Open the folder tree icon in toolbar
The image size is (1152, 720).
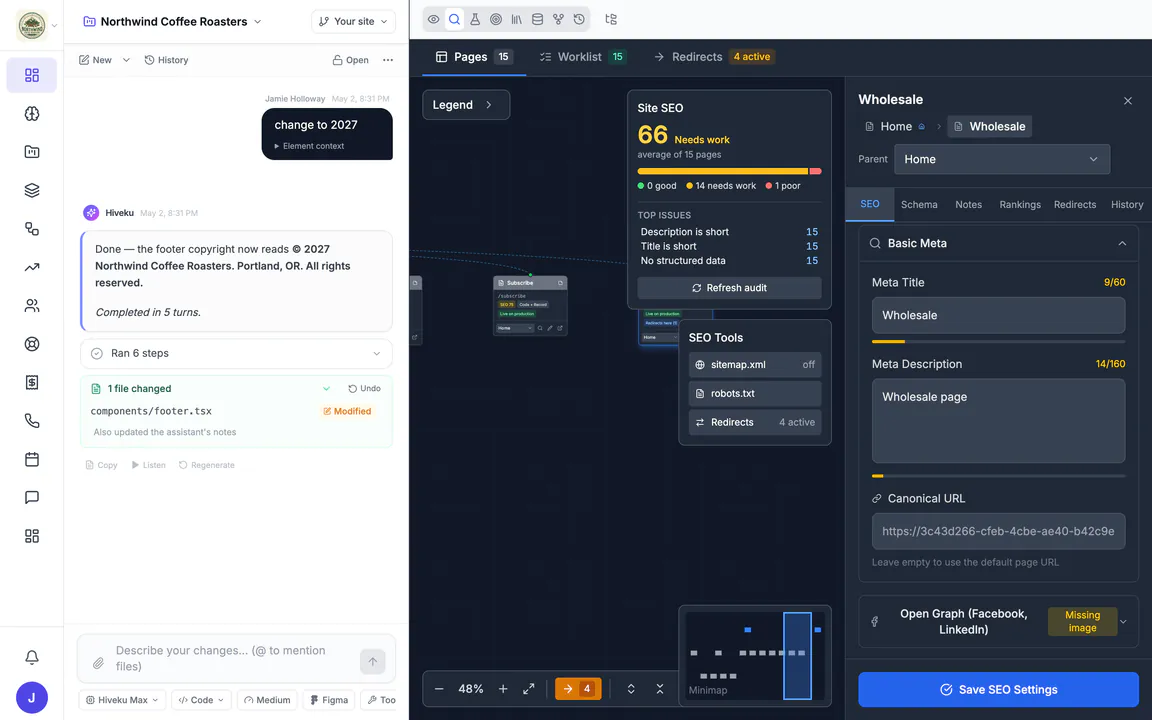pyautogui.click(x=611, y=20)
